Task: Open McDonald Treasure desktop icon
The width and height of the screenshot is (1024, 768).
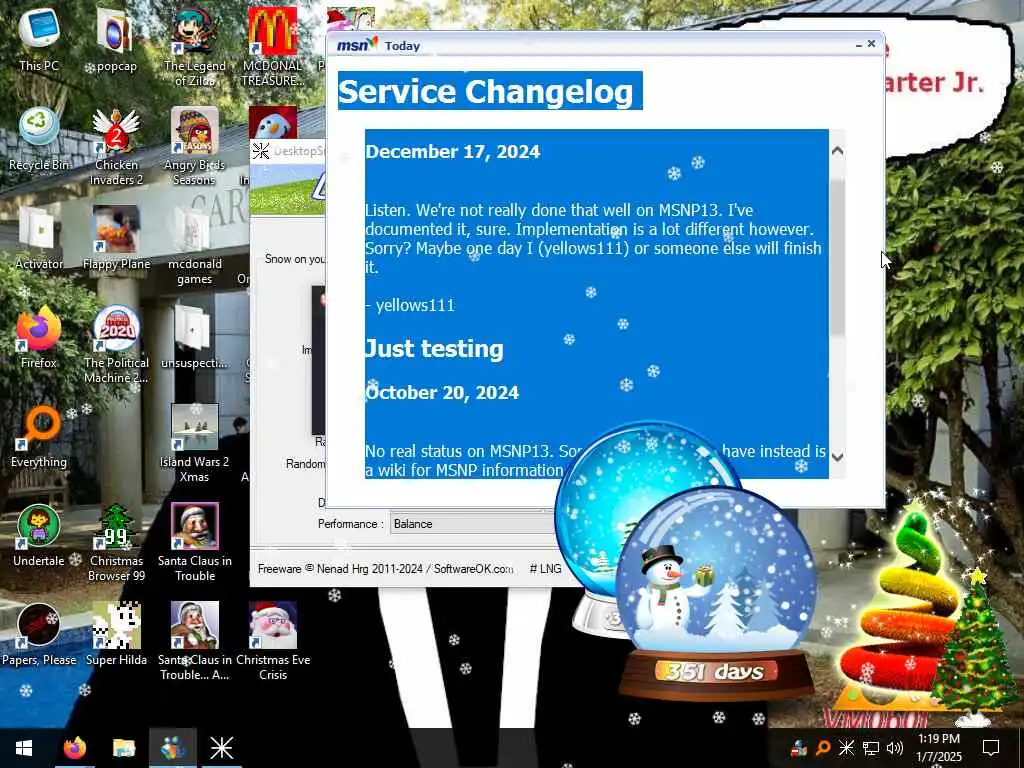Action: tap(272, 46)
